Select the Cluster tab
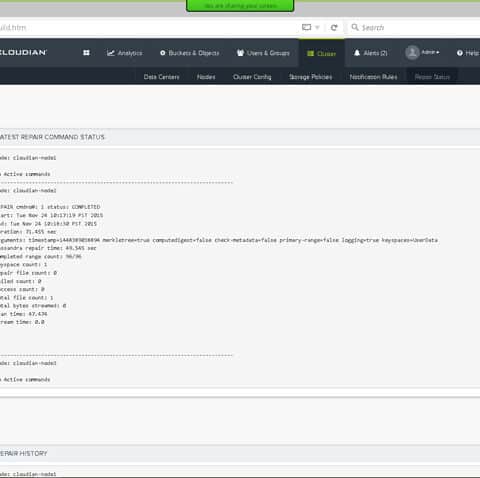The image size is (480, 478). tap(321, 53)
